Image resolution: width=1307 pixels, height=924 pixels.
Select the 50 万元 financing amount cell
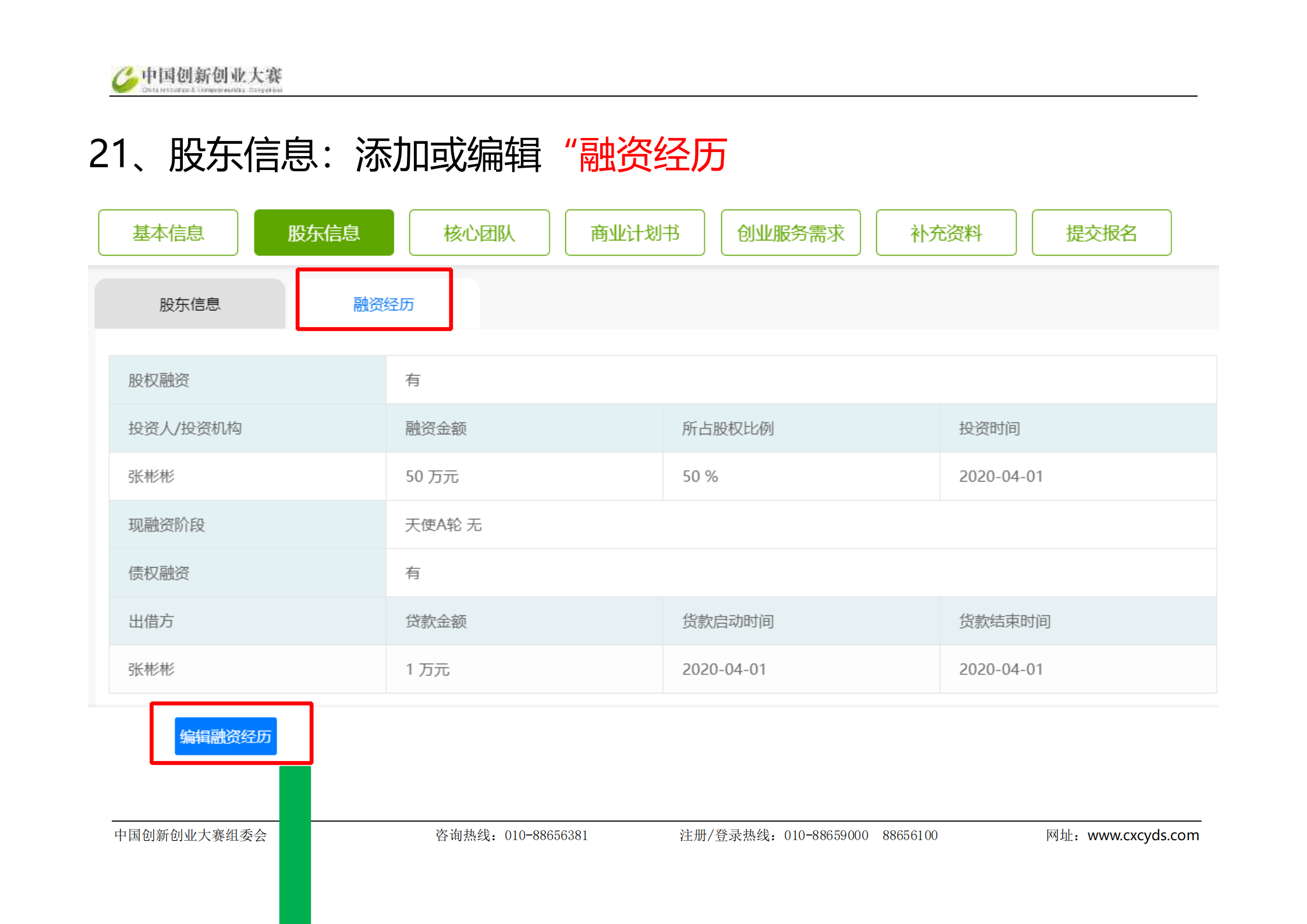[x=432, y=476]
